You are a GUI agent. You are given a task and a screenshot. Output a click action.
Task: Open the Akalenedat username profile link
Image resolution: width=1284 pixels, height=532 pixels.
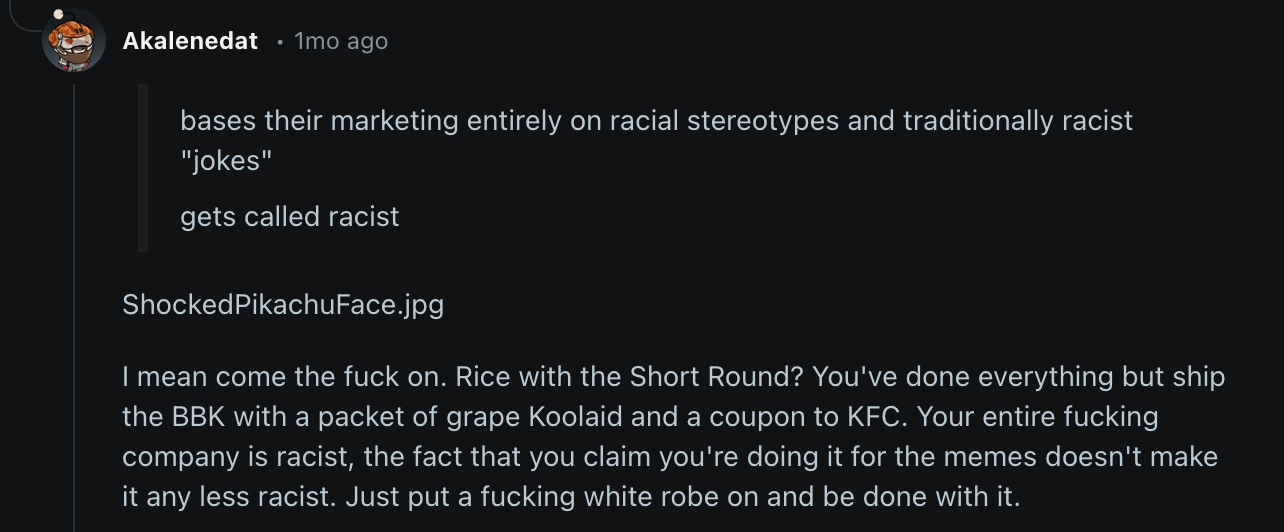pyautogui.click(x=190, y=41)
